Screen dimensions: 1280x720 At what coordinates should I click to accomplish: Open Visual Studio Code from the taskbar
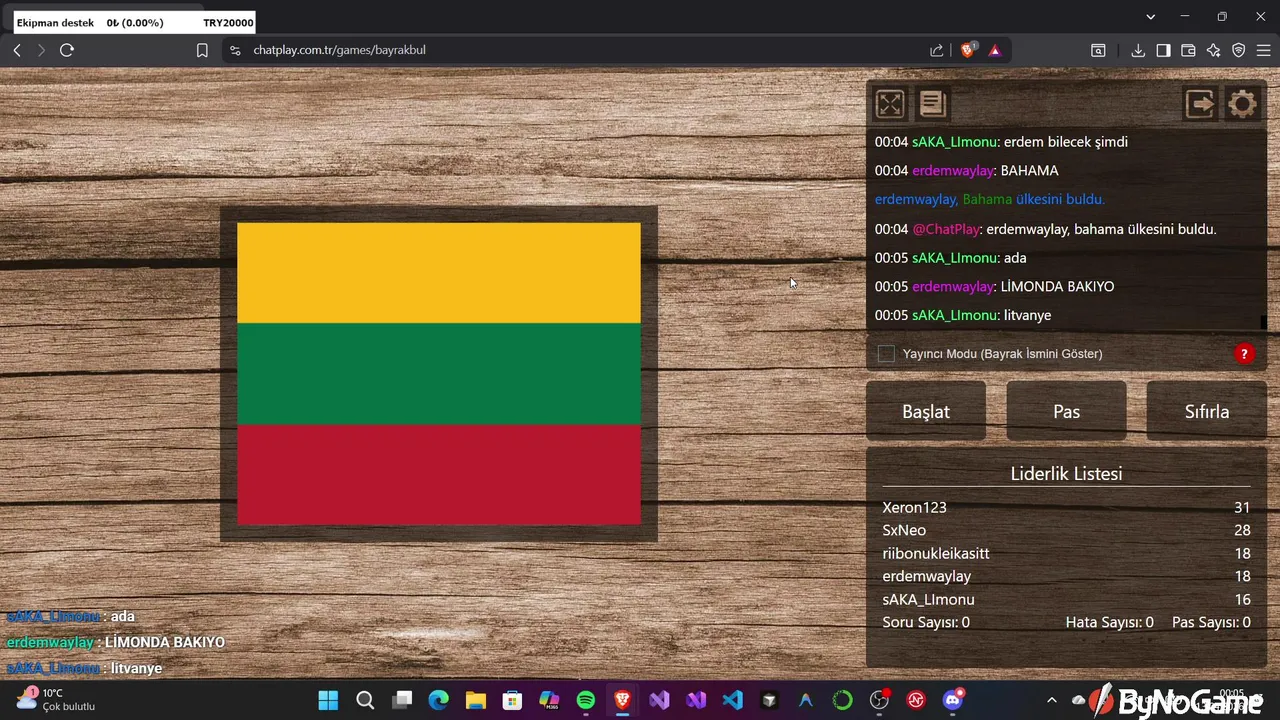(733, 700)
